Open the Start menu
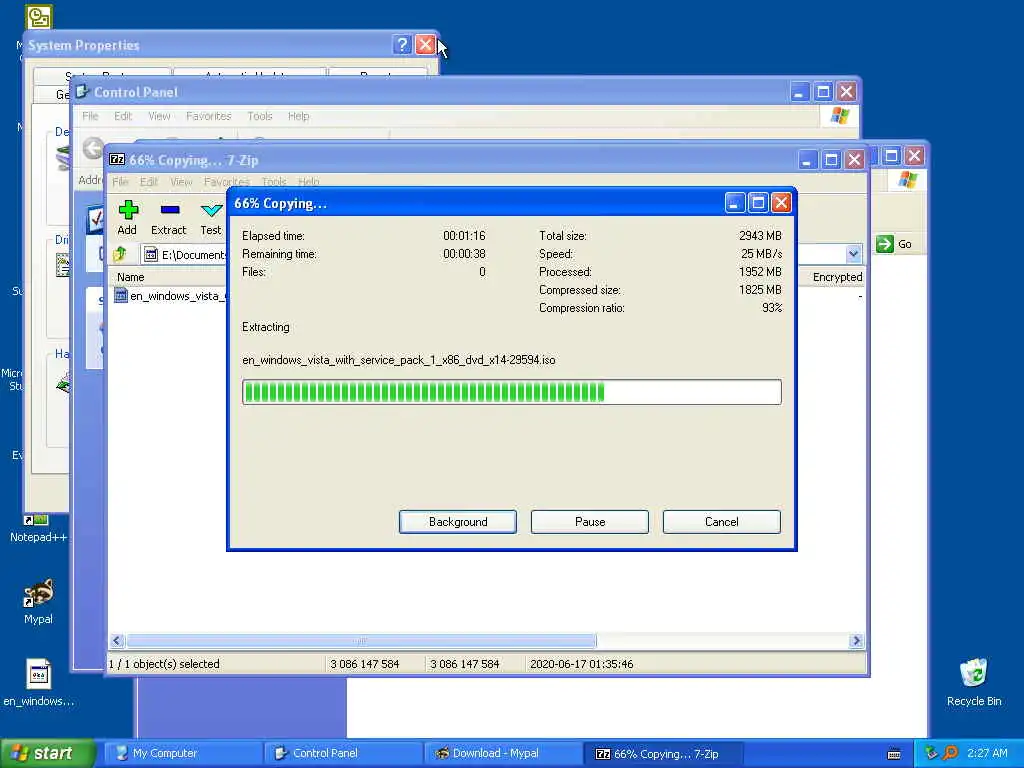 coord(47,753)
